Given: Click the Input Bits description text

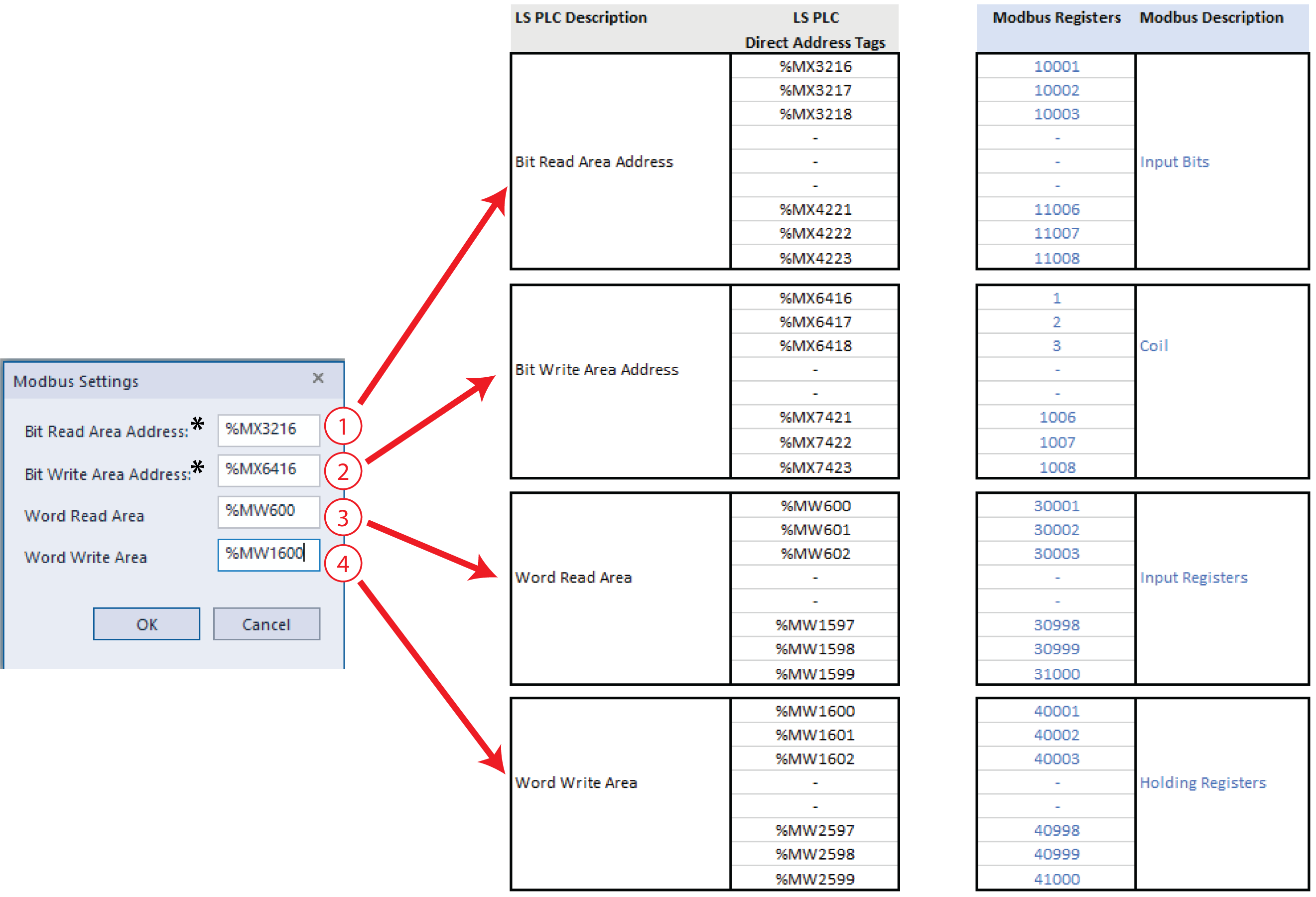Looking at the screenshot, I should point(1174,162).
